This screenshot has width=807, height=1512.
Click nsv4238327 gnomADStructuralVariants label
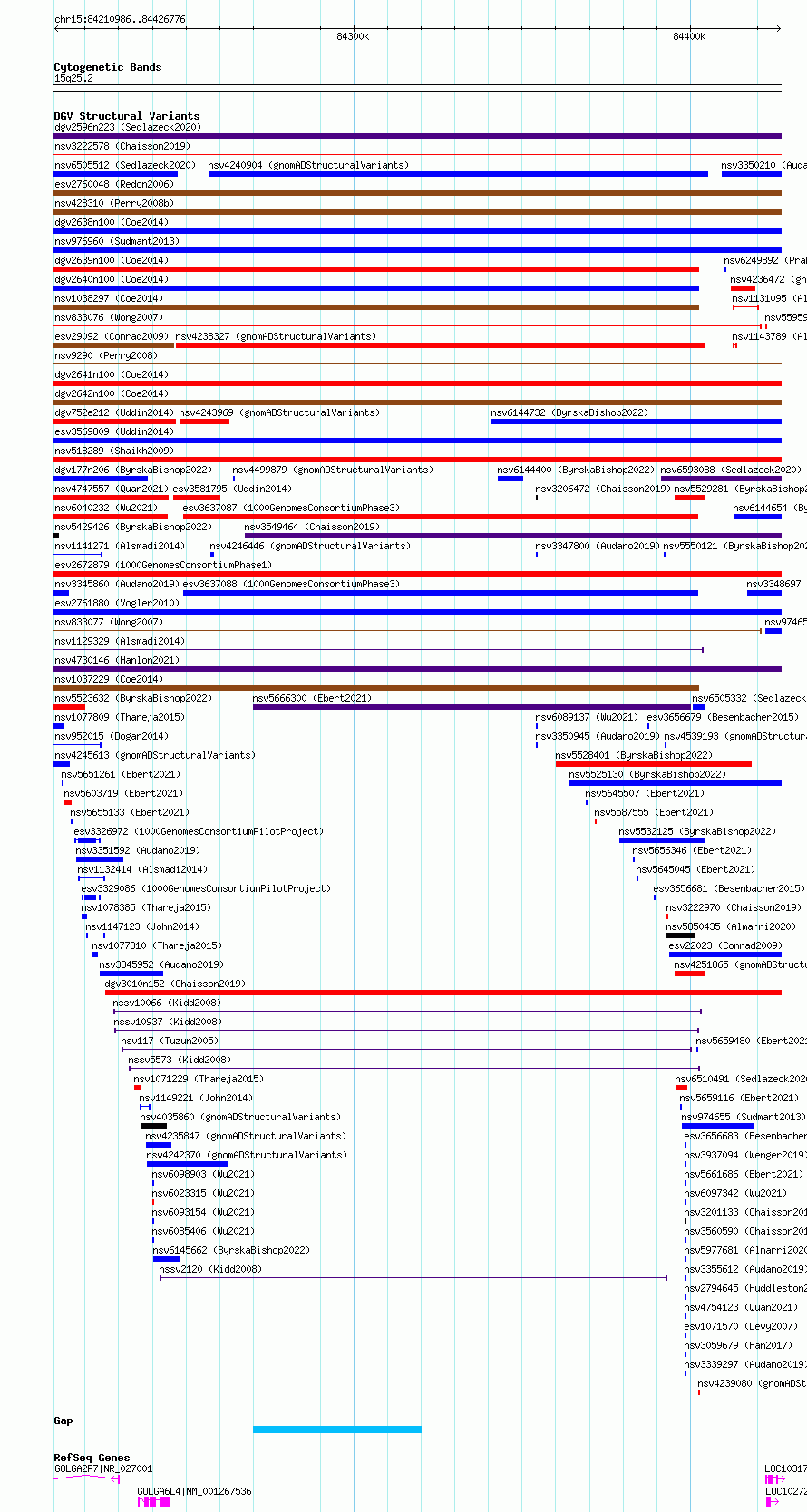coord(276,337)
